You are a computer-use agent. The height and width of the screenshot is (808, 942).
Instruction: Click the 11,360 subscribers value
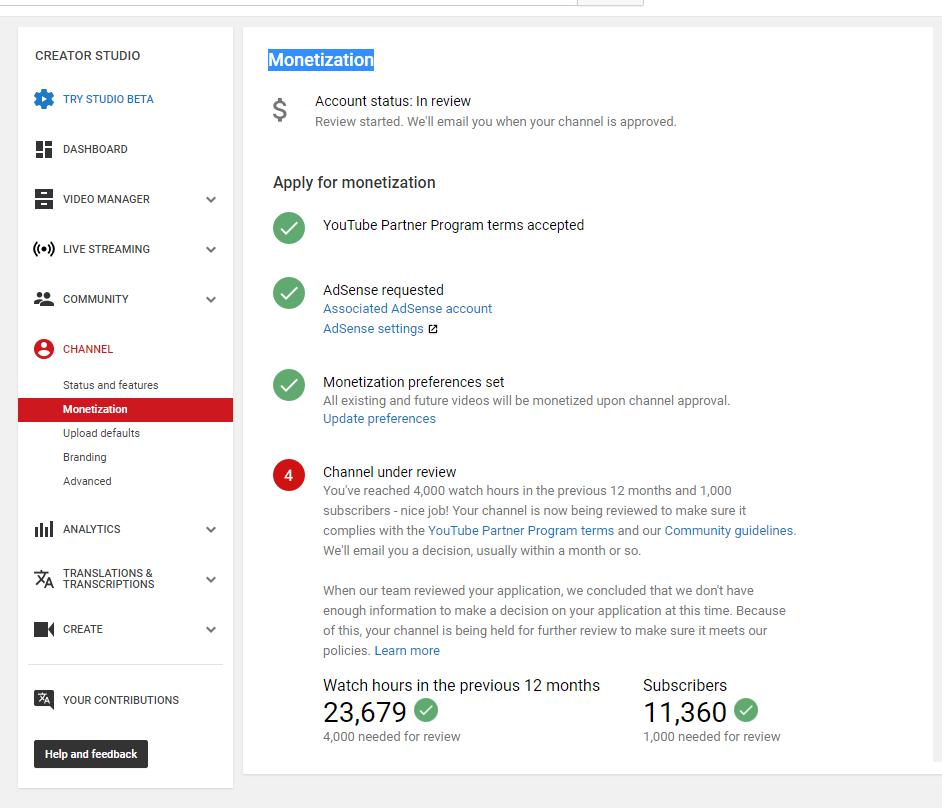[685, 712]
